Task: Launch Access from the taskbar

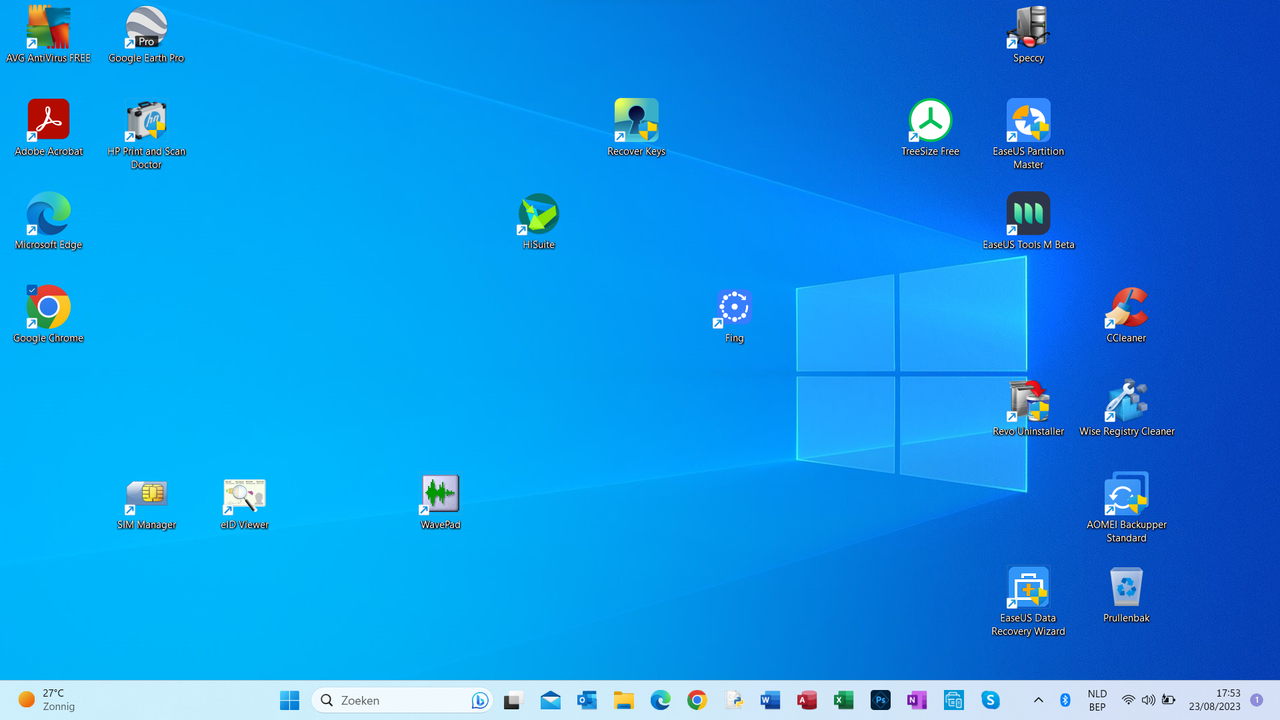Action: [x=807, y=700]
